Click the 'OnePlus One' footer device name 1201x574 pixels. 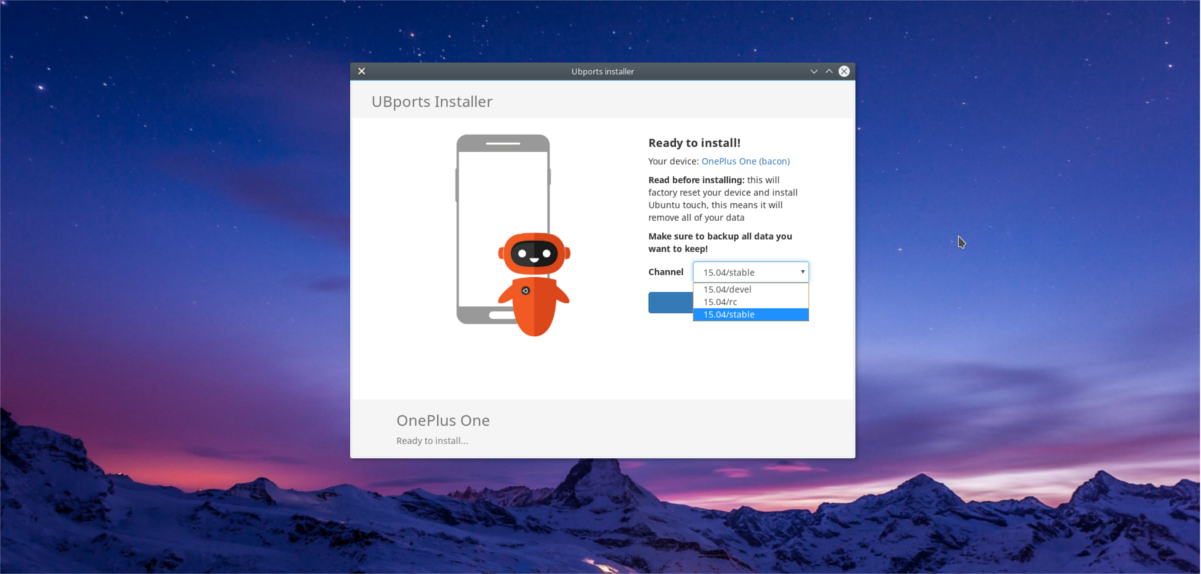[x=443, y=420]
